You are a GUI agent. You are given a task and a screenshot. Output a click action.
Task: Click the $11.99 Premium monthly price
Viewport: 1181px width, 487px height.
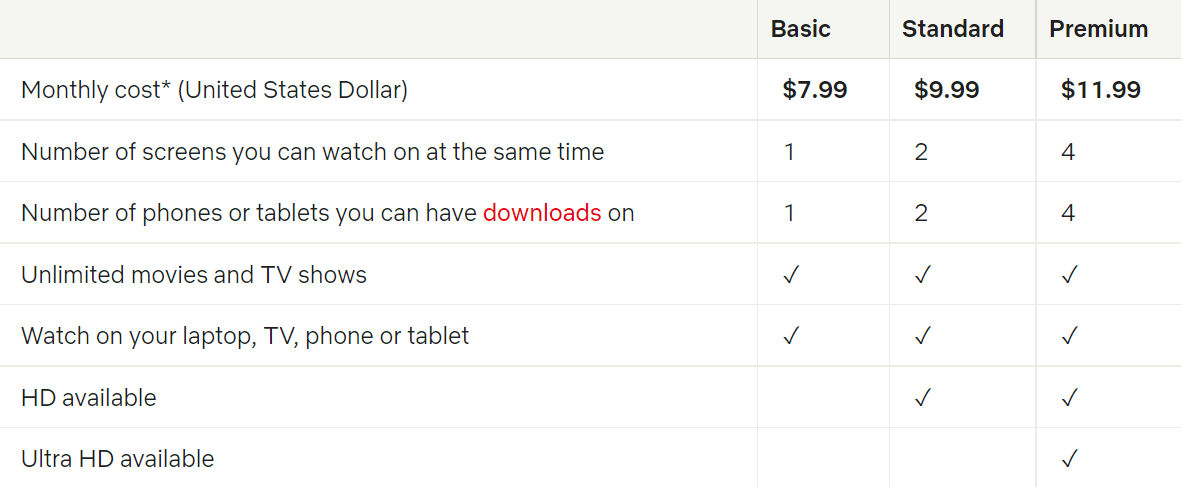pos(1100,90)
